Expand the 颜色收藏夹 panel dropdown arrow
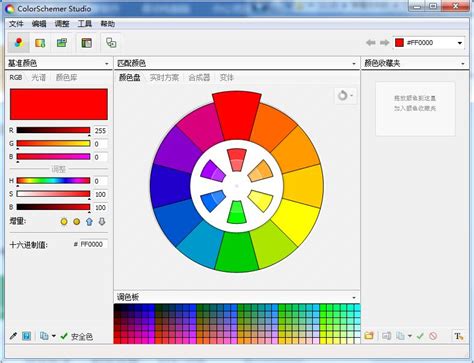 (463, 64)
